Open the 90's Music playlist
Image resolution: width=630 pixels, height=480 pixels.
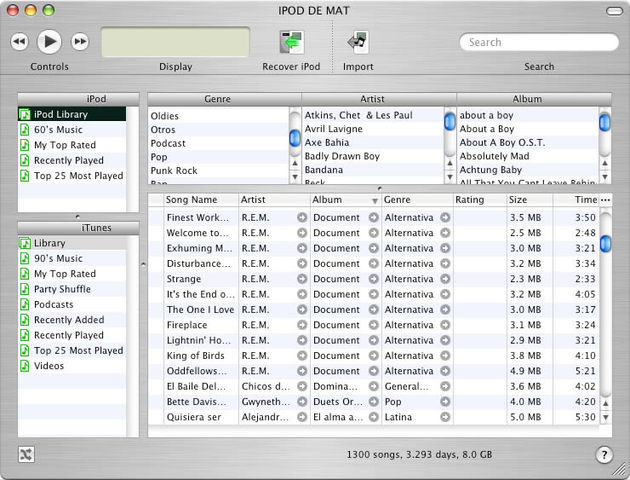point(72,258)
